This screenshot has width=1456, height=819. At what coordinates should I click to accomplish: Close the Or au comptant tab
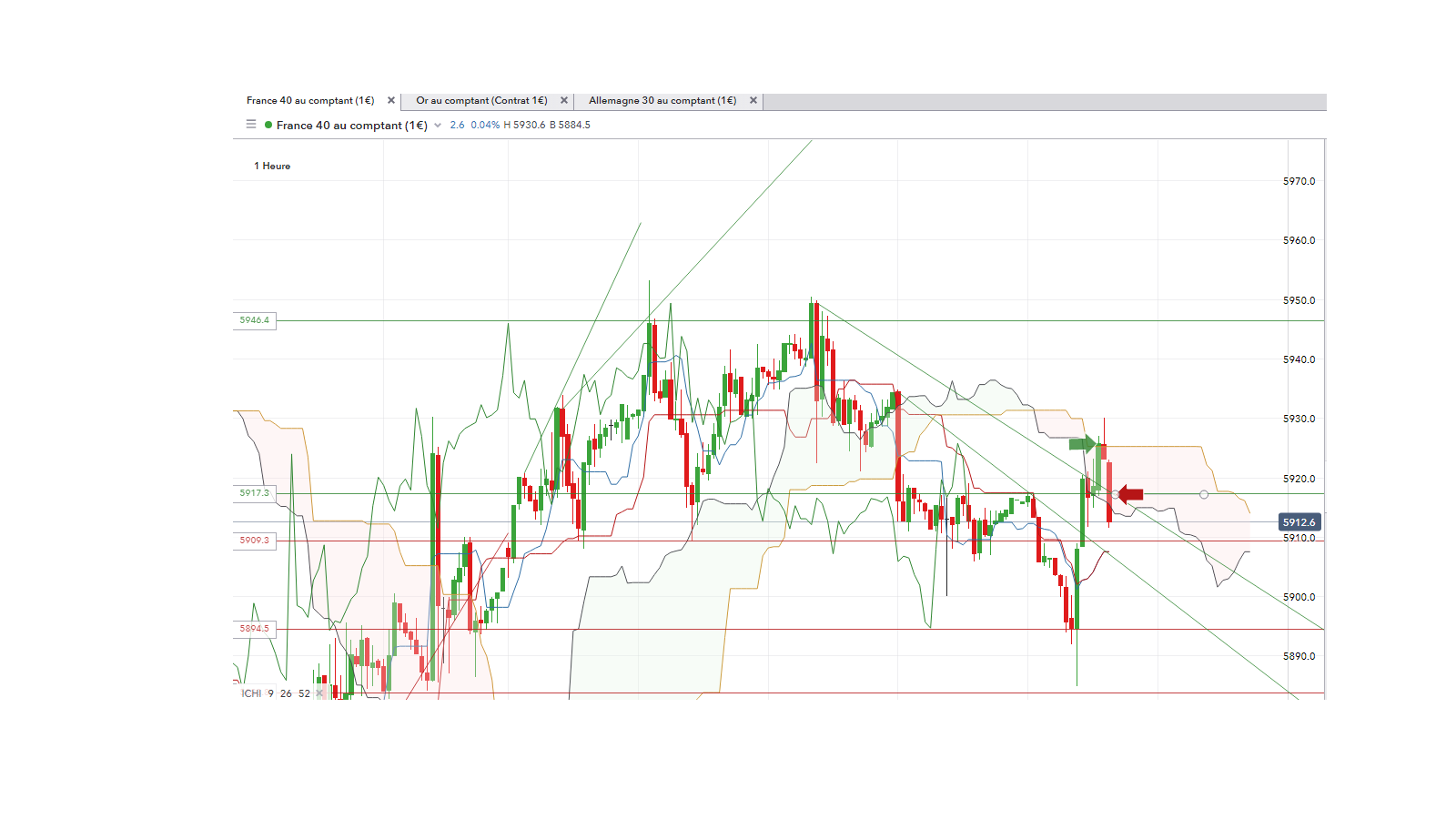(564, 101)
